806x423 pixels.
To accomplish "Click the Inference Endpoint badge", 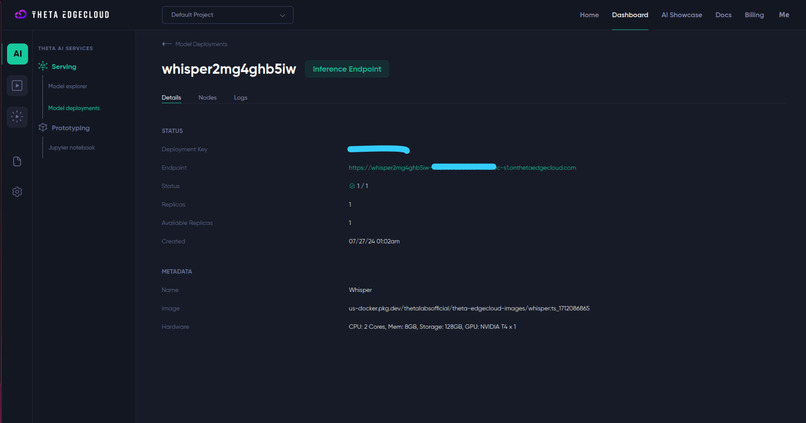I will (347, 69).
